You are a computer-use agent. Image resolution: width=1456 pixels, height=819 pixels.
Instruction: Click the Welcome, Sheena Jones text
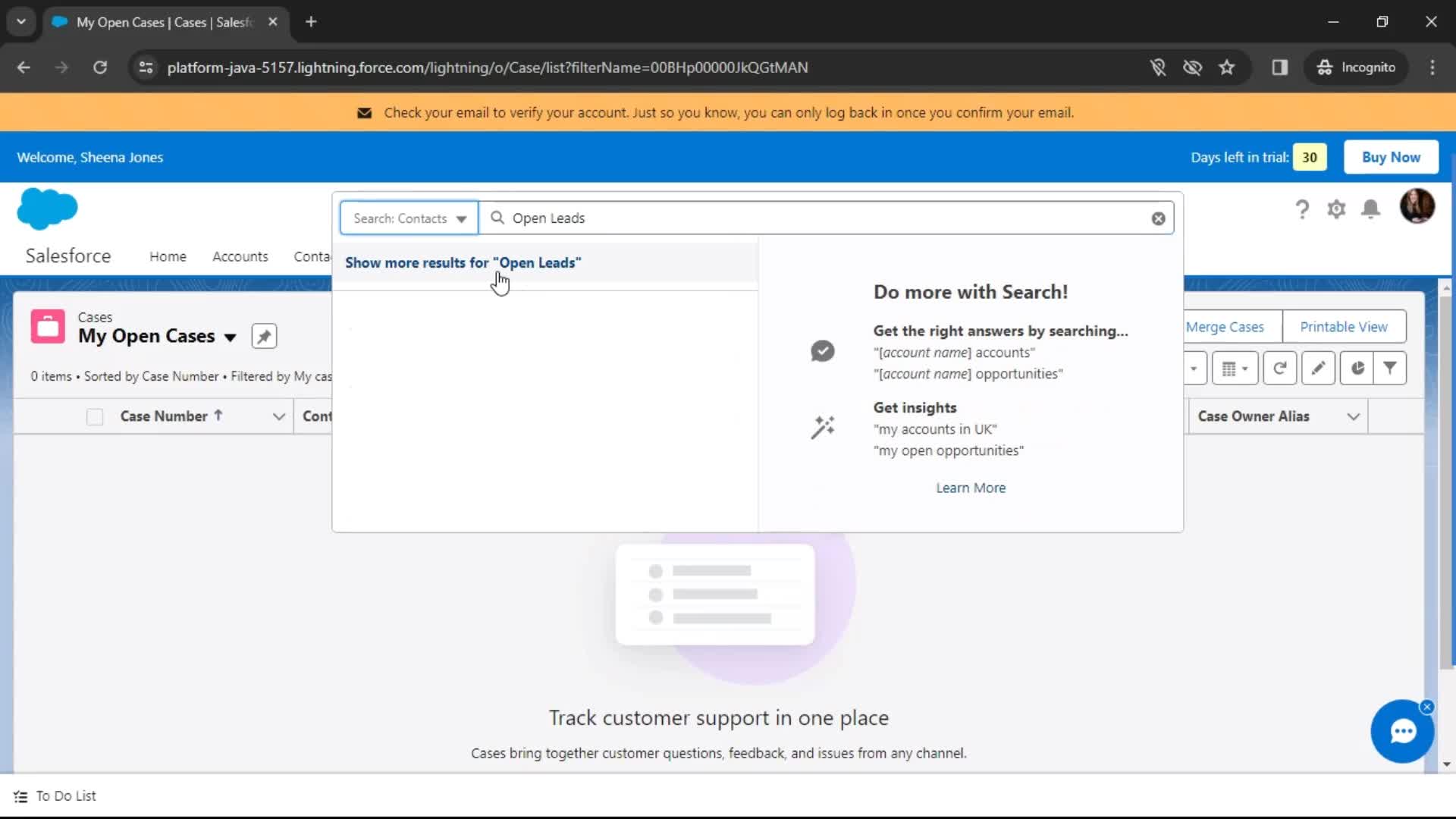pyautogui.click(x=89, y=157)
